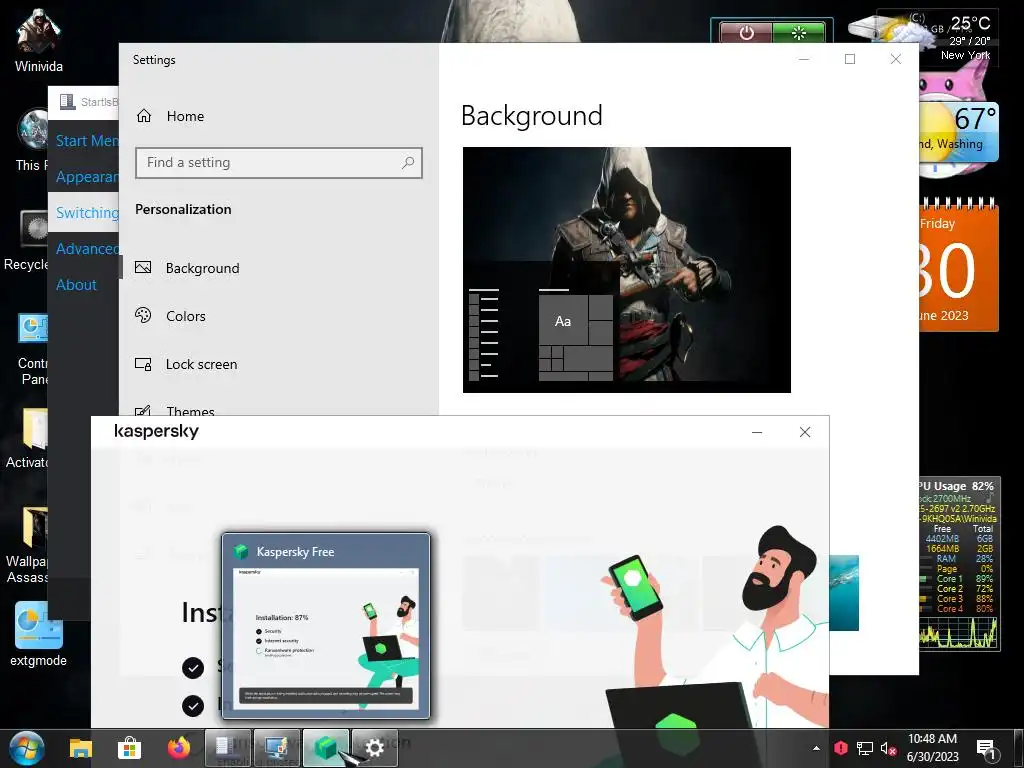1024x768 pixels.
Task: Open Start Menu tab in StartIsBack window
Action: point(87,141)
